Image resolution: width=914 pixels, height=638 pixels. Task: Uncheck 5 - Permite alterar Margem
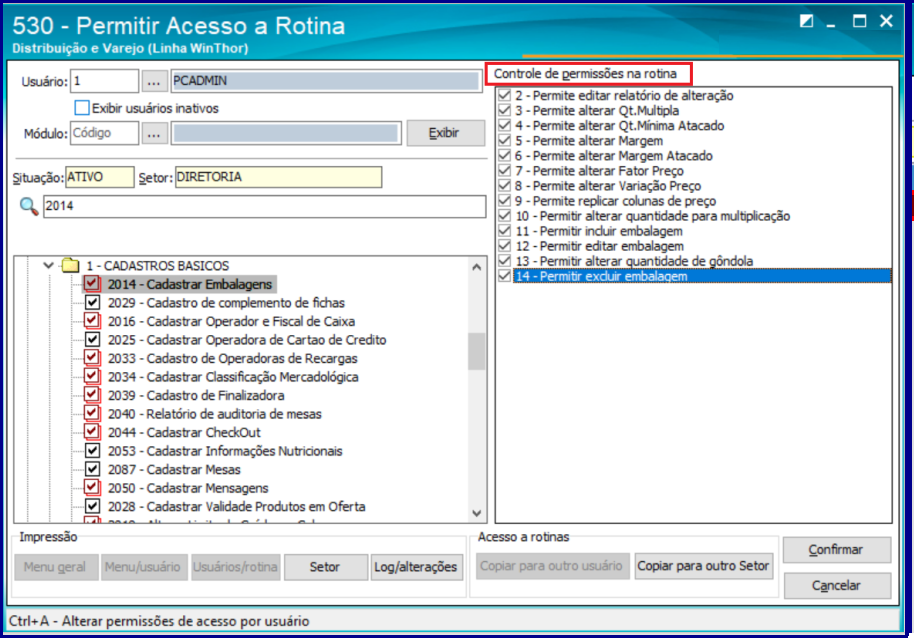point(505,141)
